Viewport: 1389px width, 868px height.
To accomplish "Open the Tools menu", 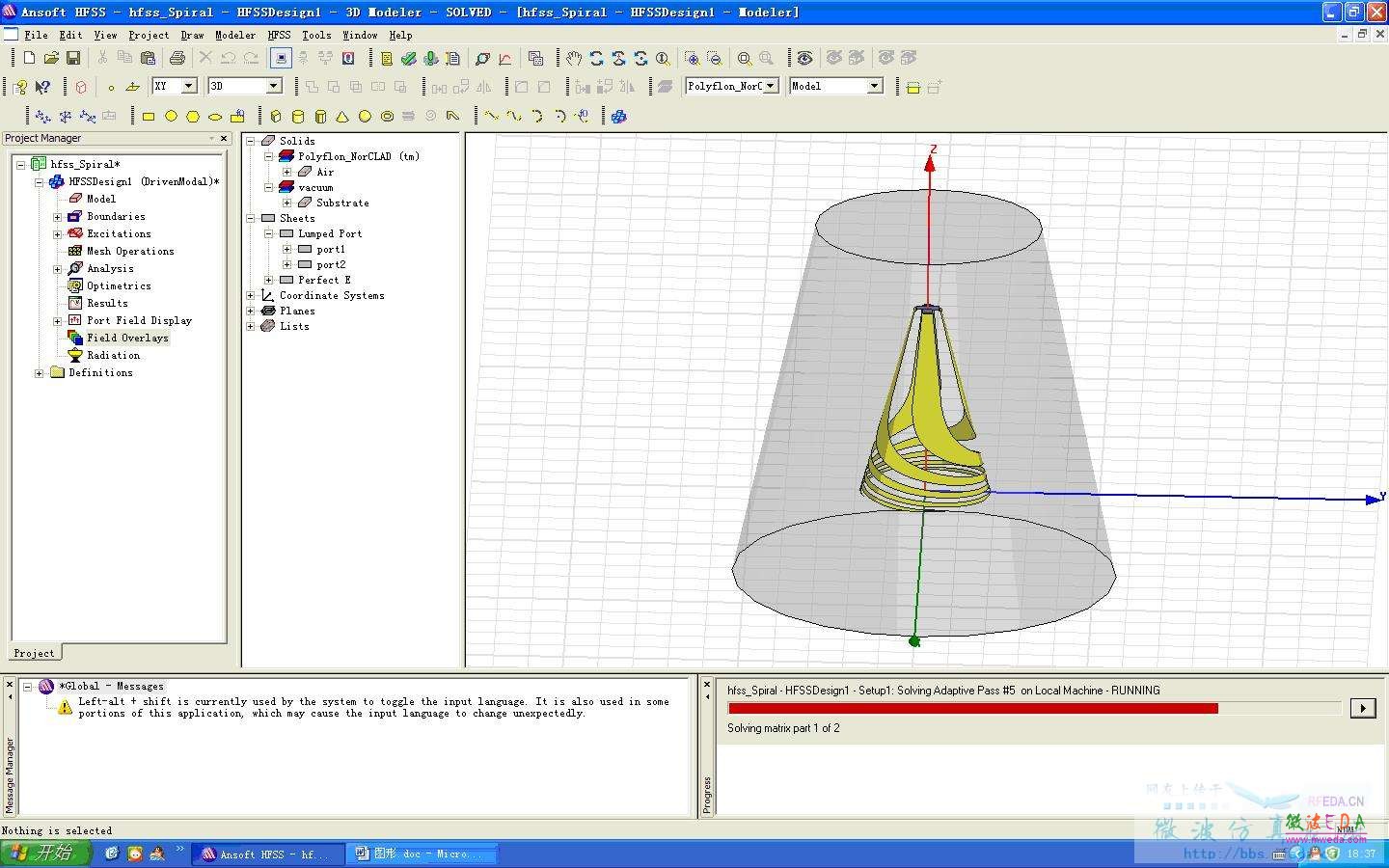I will click(x=316, y=35).
